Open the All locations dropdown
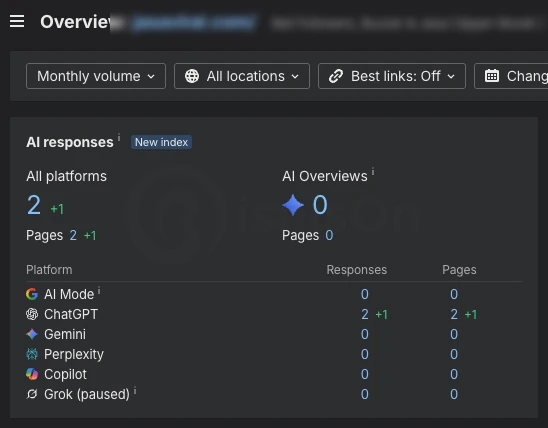The width and height of the screenshot is (548, 428). [x=242, y=76]
